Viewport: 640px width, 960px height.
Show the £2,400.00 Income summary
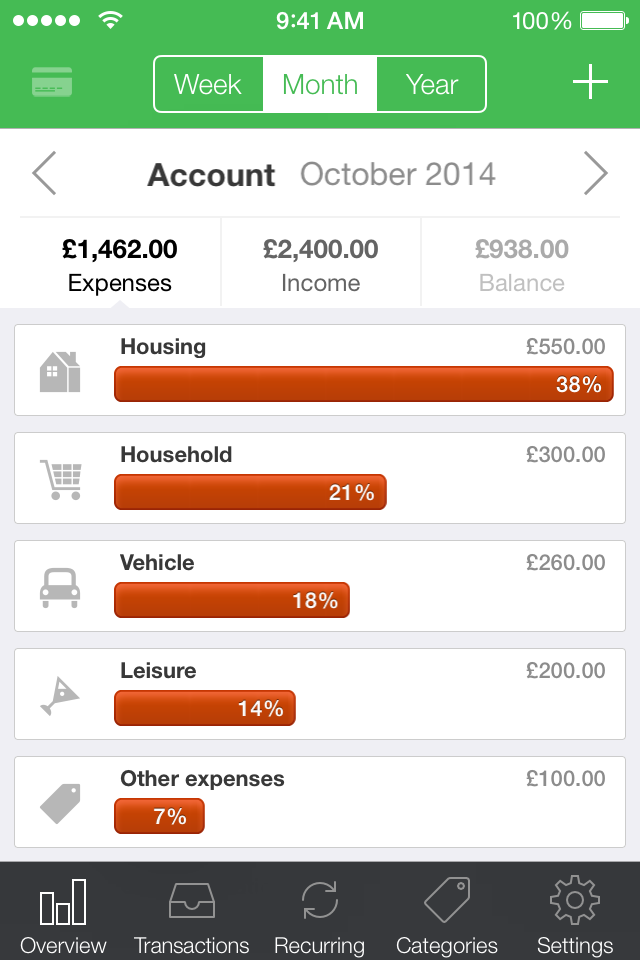pos(320,263)
